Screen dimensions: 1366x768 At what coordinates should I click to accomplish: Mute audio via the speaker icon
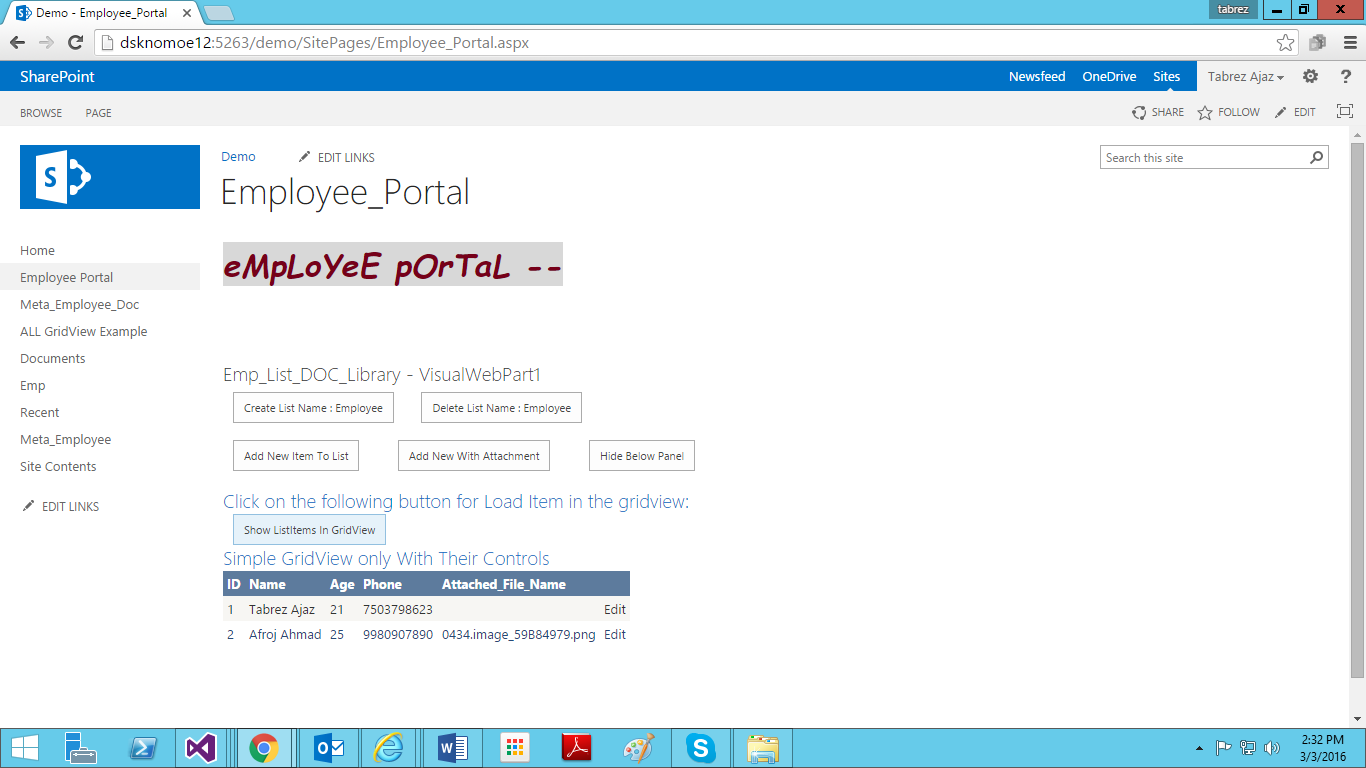click(1272, 747)
